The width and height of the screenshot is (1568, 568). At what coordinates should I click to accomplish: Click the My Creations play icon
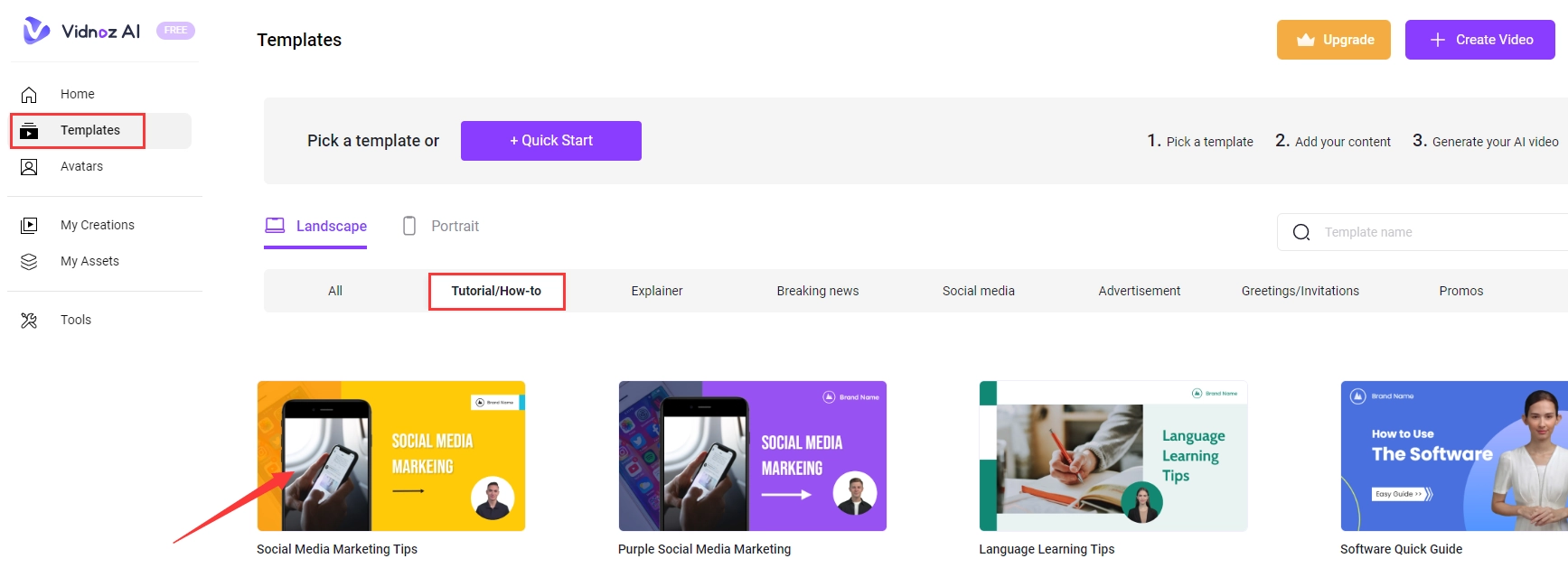[29, 226]
